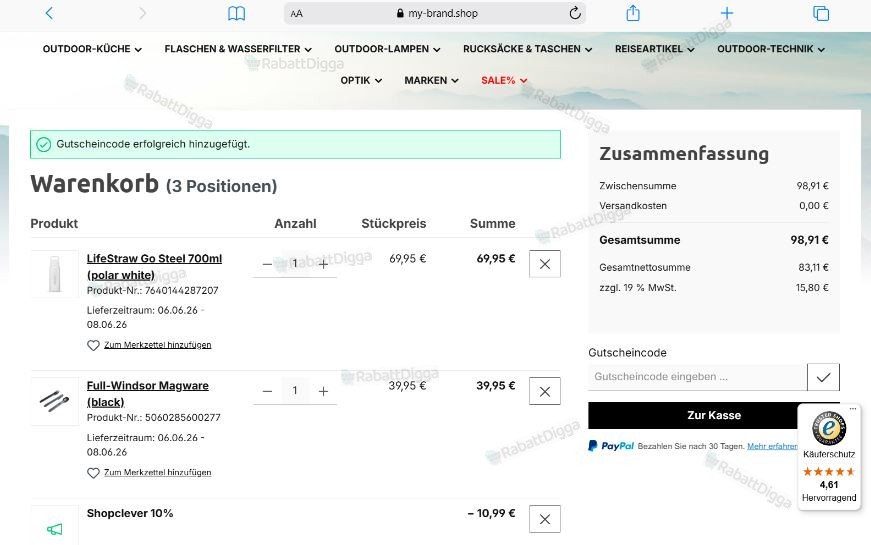The image size is (871, 545).
Task: Click Gesamtsumme value 98,91 €
Action: coord(809,240)
